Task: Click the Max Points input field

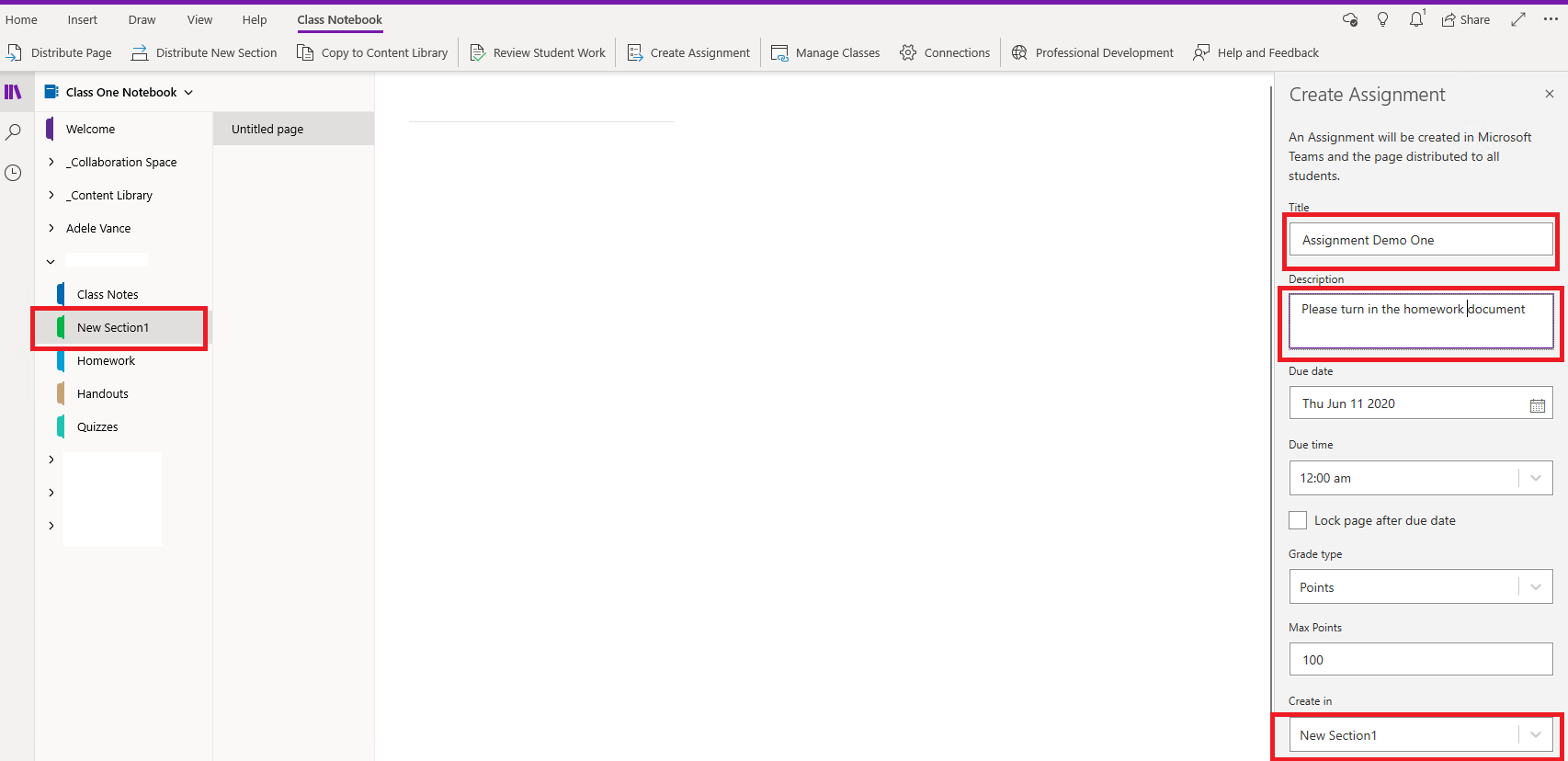Action: coord(1421,660)
